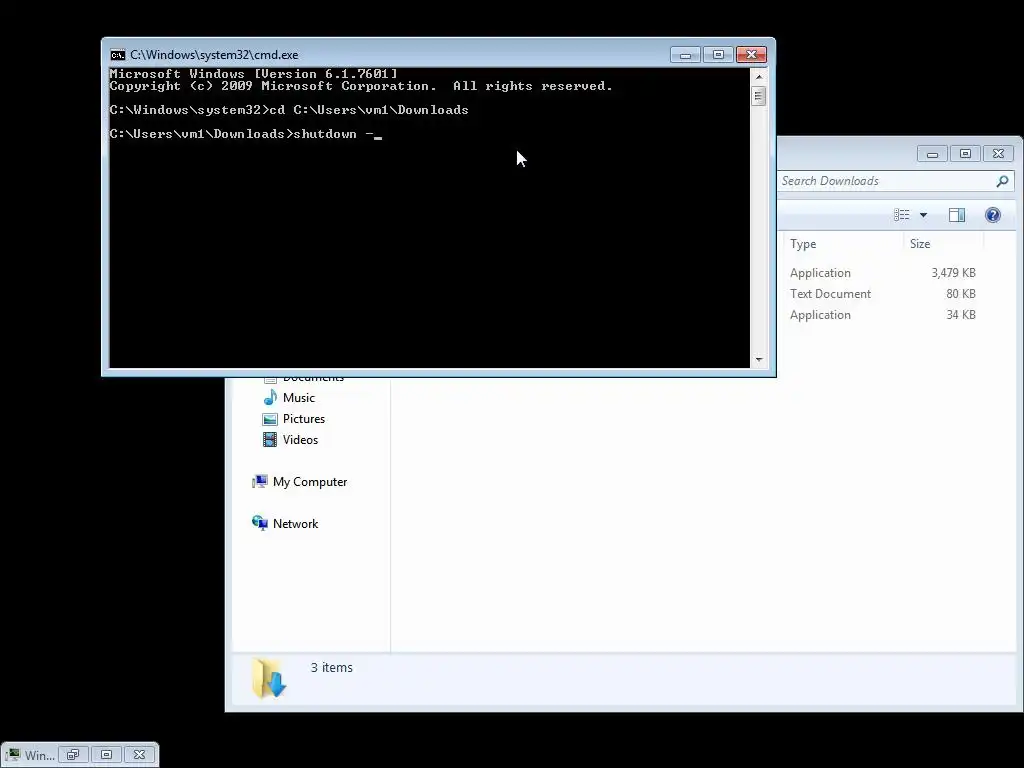Minimize the cmd.exe window

tap(686, 55)
